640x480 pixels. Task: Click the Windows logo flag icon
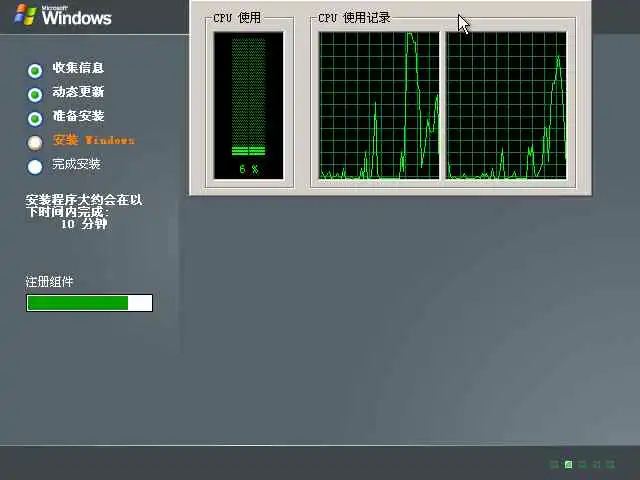click(26, 14)
